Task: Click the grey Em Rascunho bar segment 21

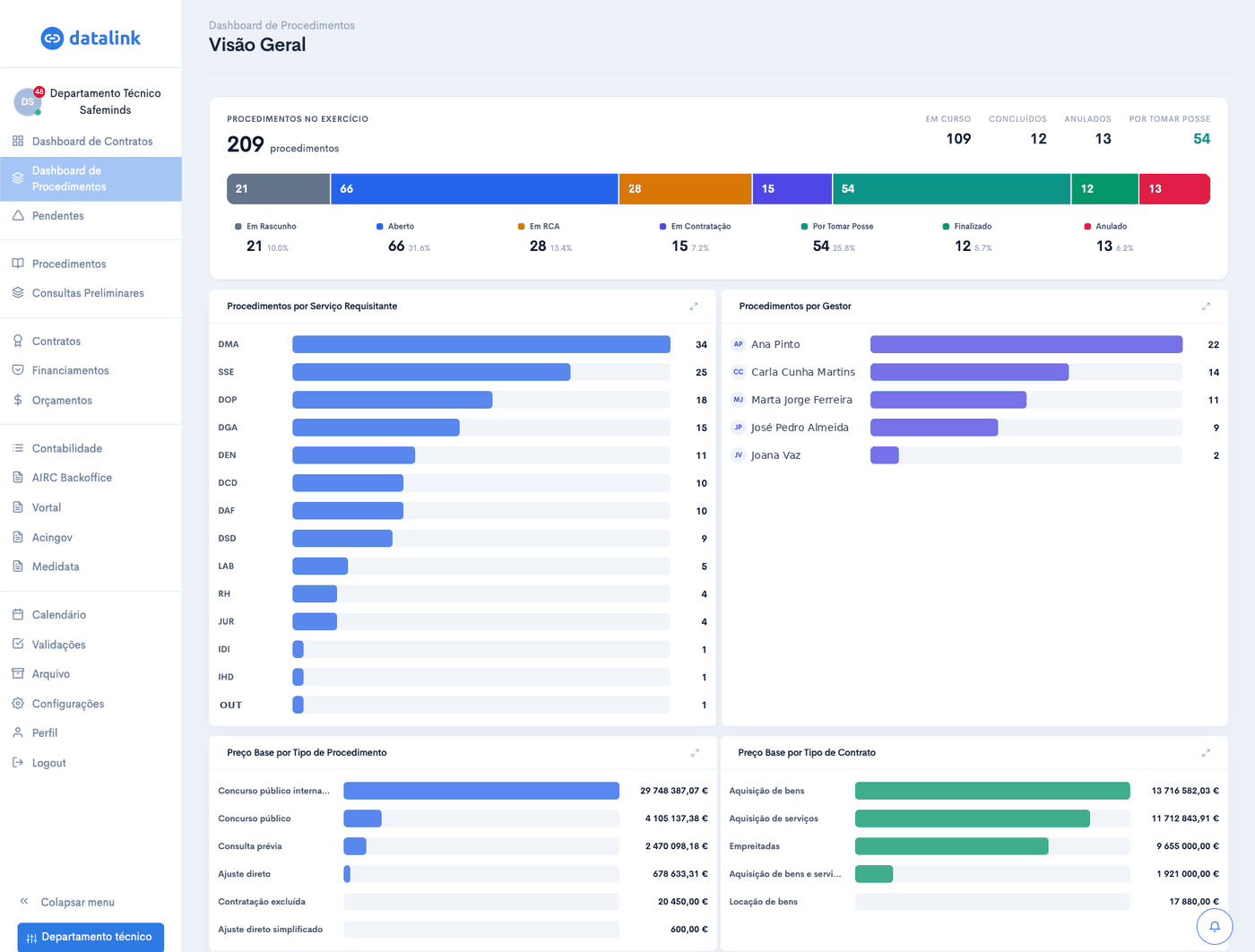Action: (278, 189)
